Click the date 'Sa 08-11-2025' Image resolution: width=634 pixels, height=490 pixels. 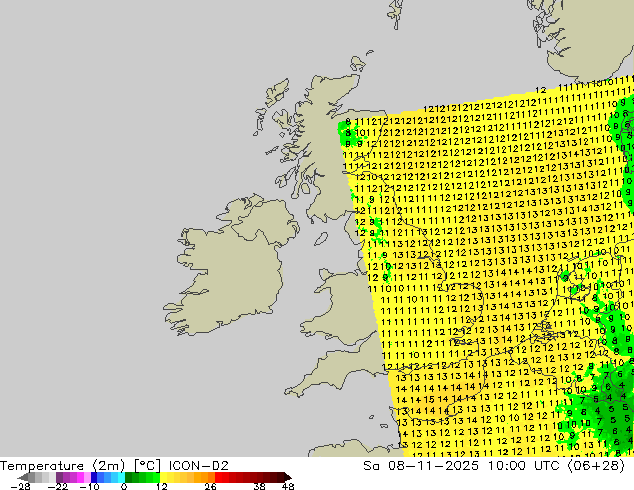[421, 466]
